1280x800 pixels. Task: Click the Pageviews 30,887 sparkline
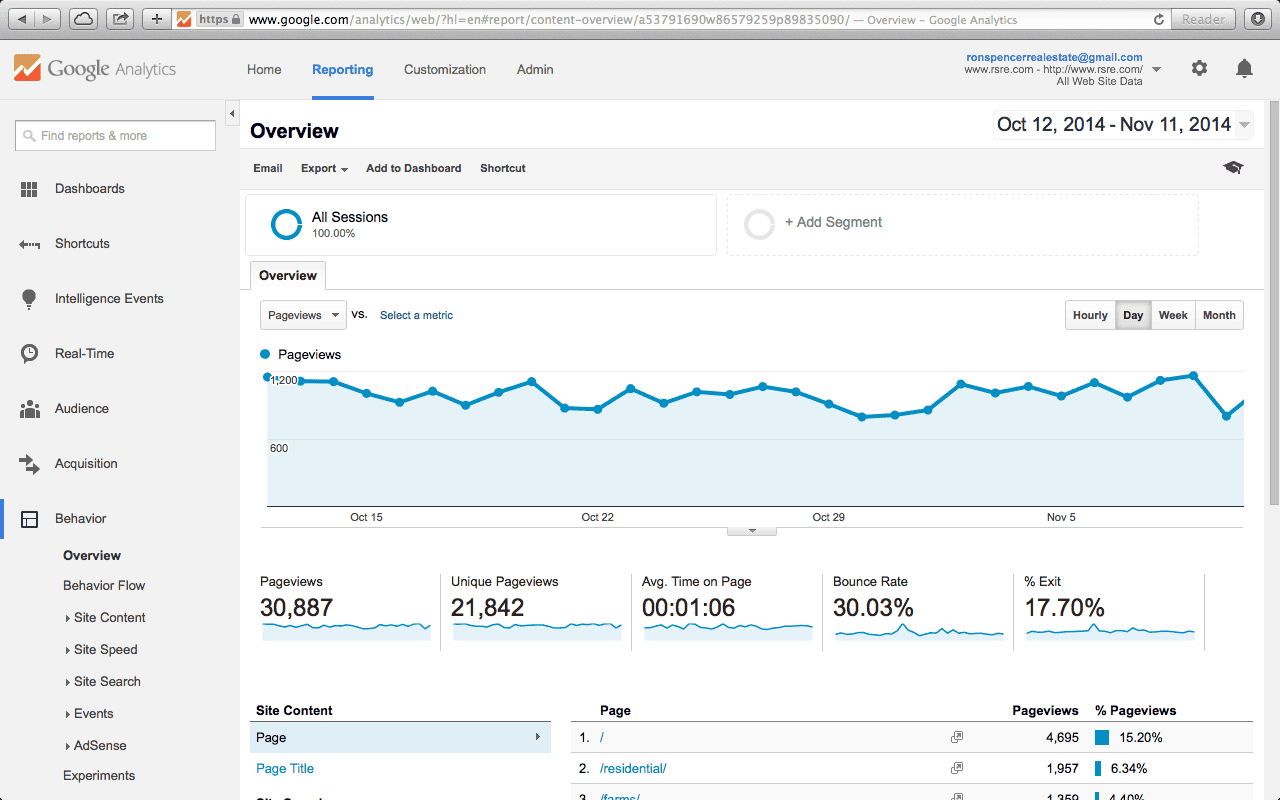(x=346, y=631)
